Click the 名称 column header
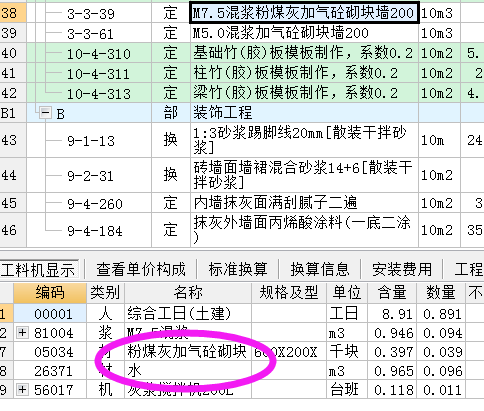This screenshot has width=484, height=411. pos(188,293)
